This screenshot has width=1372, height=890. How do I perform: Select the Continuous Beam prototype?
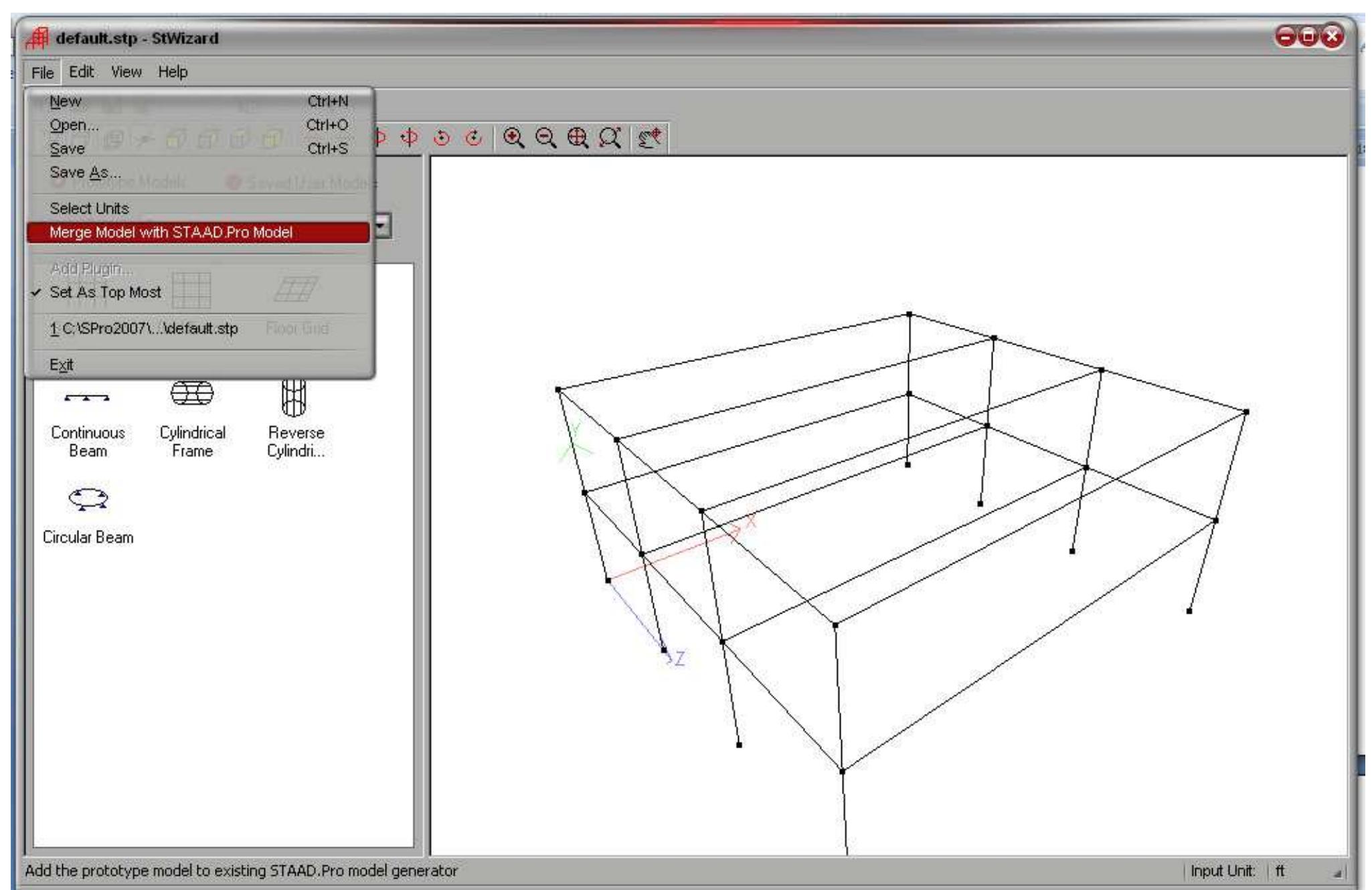(88, 412)
